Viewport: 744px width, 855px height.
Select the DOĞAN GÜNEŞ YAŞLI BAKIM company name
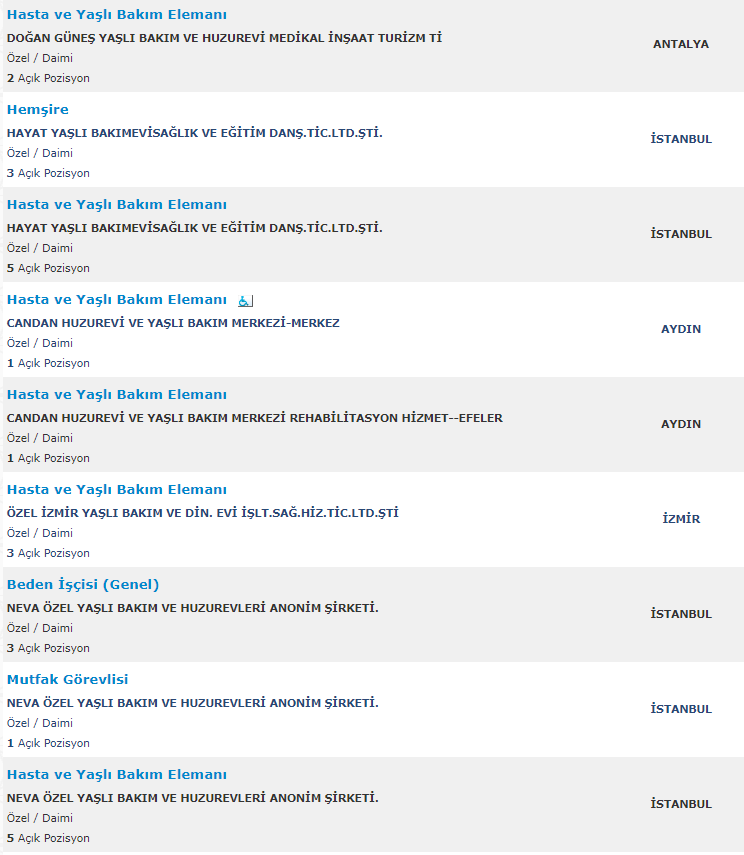(224, 38)
